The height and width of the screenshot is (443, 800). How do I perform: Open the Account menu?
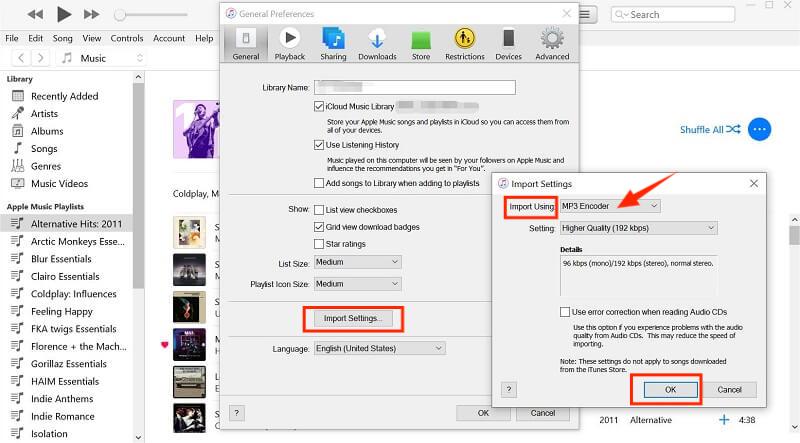pyautogui.click(x=169, y=38)
